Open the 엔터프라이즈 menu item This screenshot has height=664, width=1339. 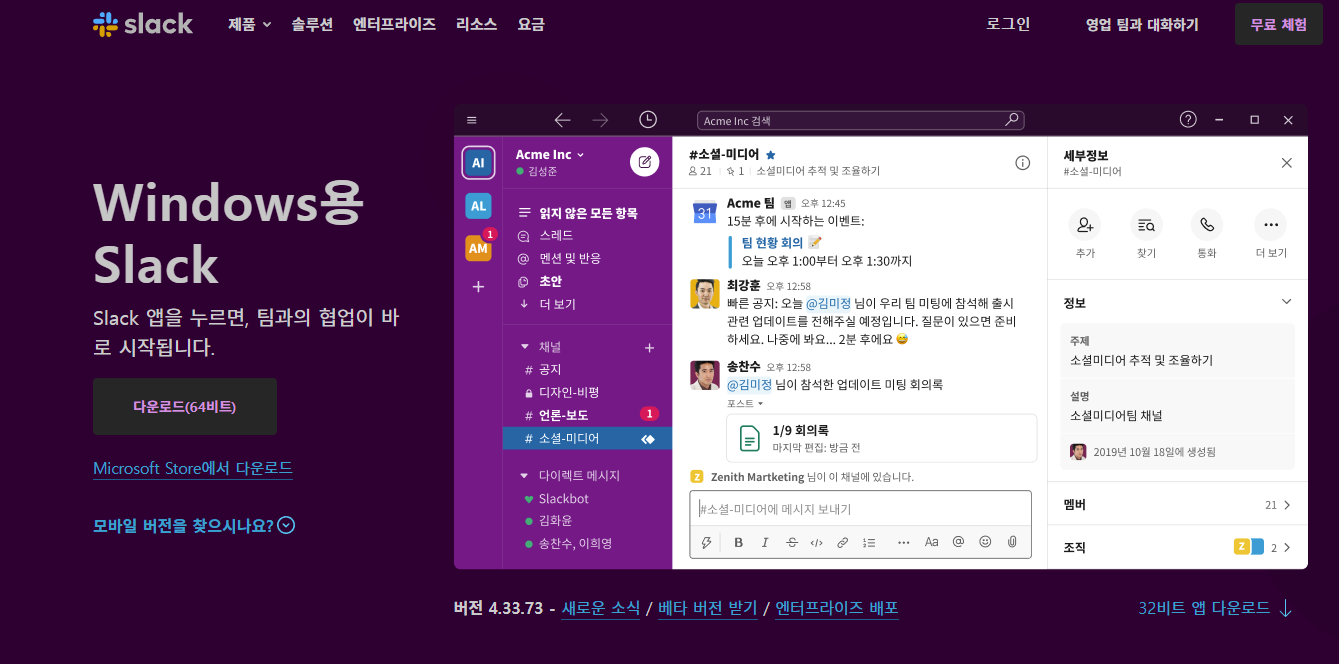point(394,24)
